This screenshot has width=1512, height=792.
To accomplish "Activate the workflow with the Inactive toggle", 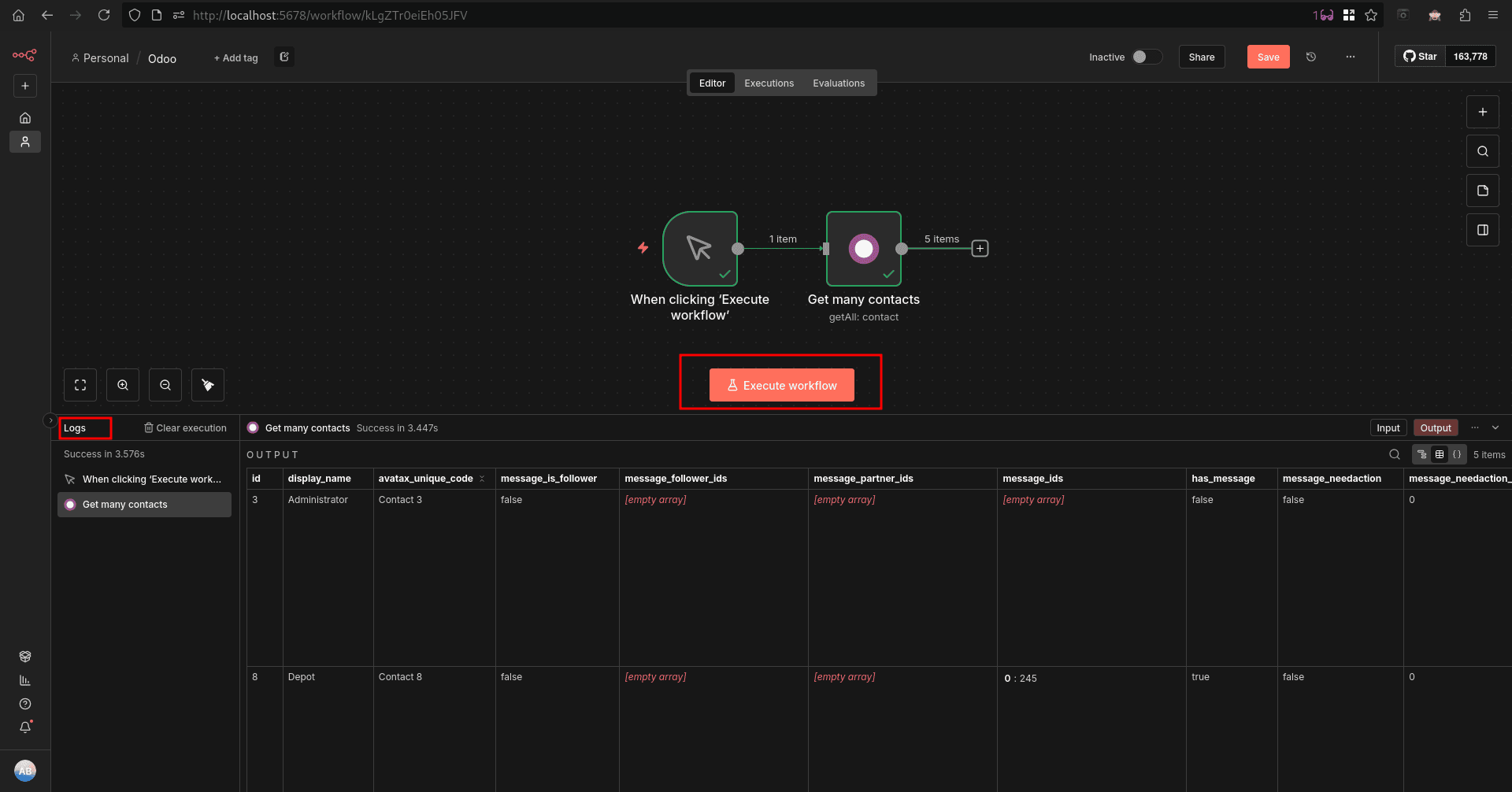I will (x=1147, y=57).
